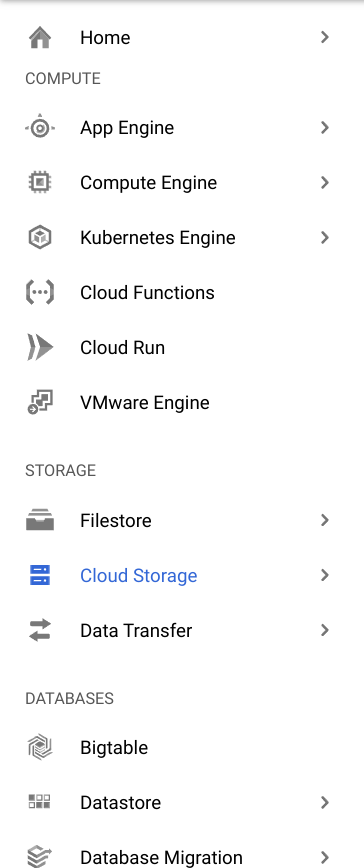Go to the Database Migration label
The image size is (364, 868).
[161, 857]
